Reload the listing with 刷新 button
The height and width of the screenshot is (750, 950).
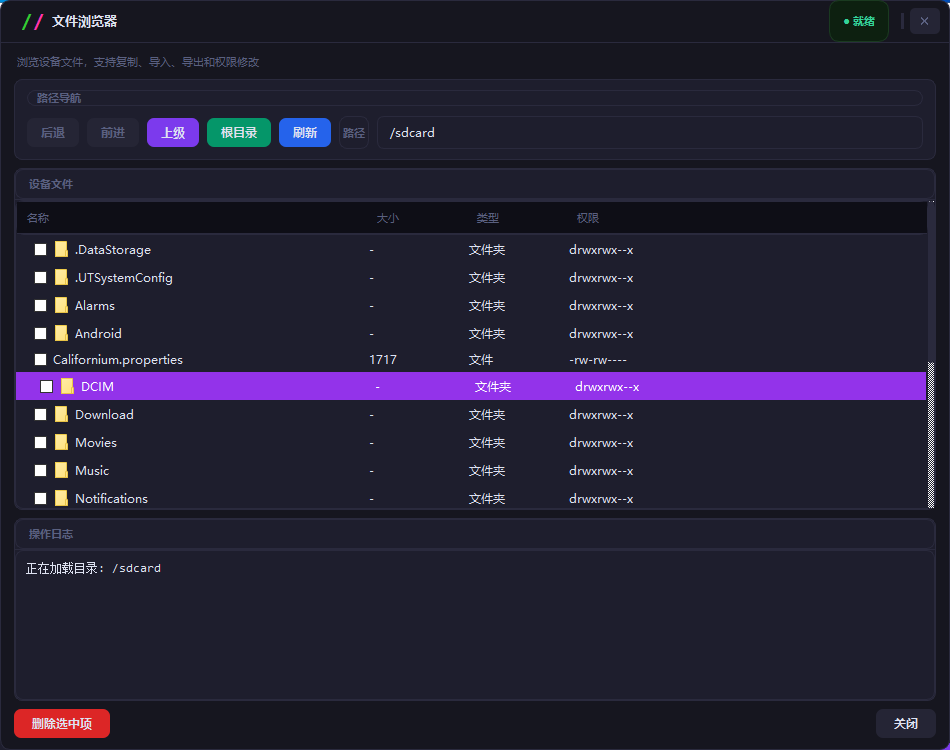[x=305, y=133]
